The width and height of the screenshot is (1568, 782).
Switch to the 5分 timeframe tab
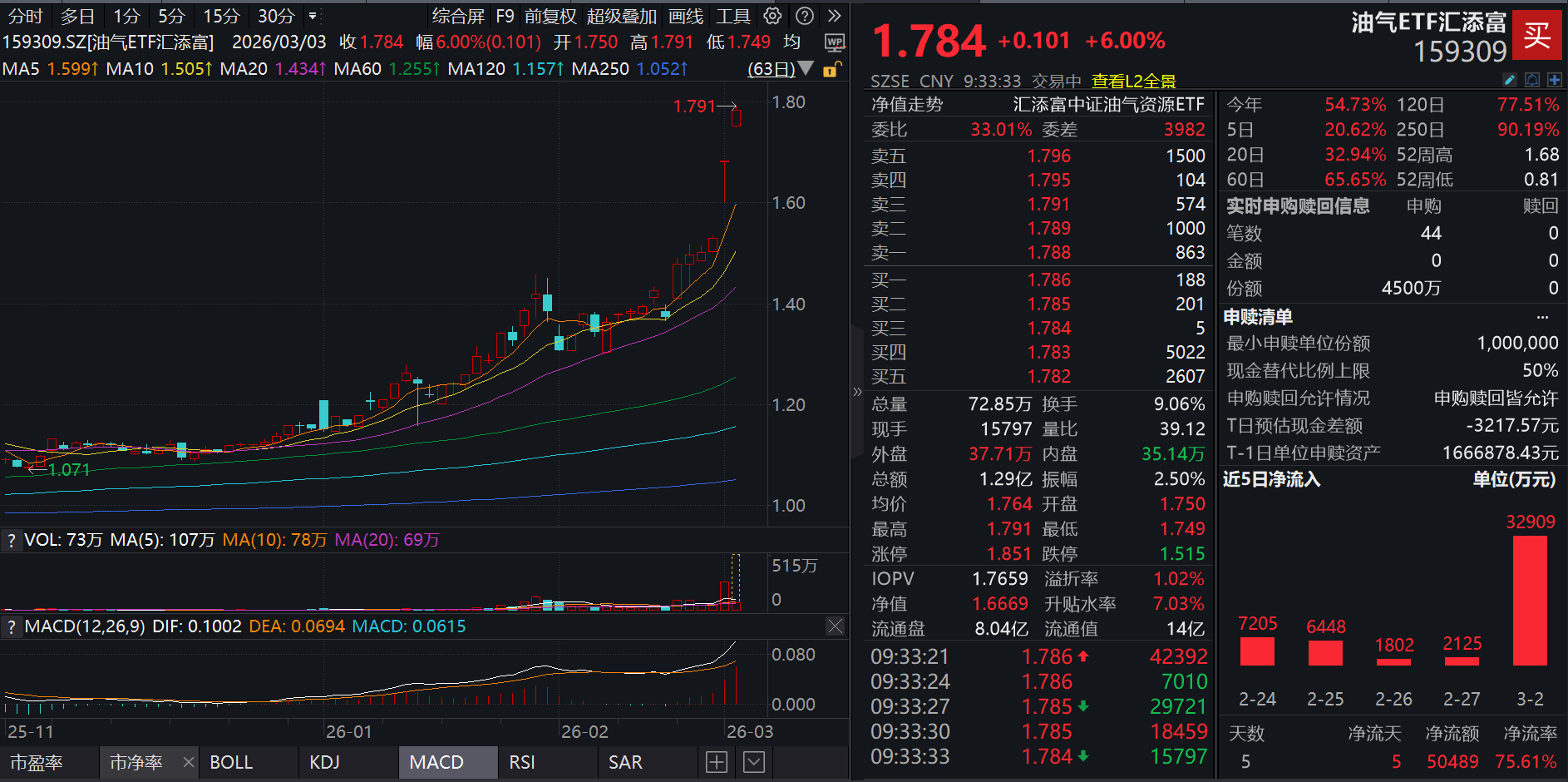pos(170,15)
